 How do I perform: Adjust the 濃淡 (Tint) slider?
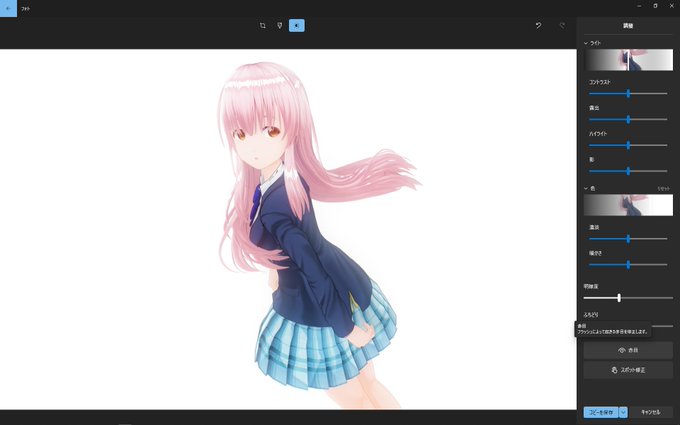pyautogui.click(x=628, y=239)
